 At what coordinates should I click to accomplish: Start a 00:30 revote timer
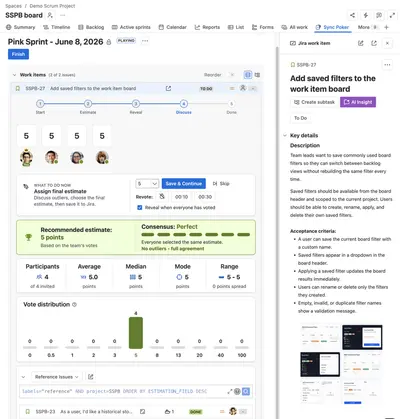click(x=205, y=197)
